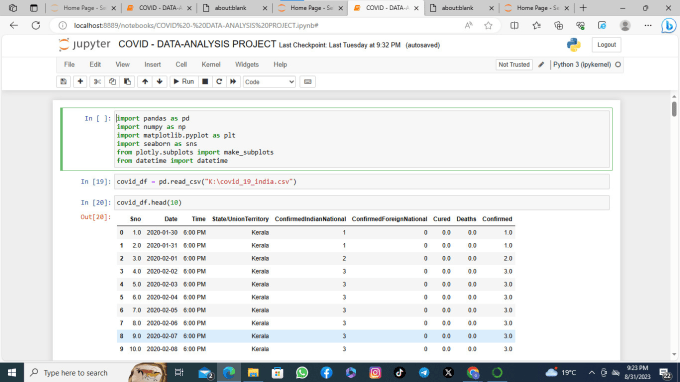This screenshot has height=382, width=680.
Task: Run the selected cell
Action: (x=184, y=82)
